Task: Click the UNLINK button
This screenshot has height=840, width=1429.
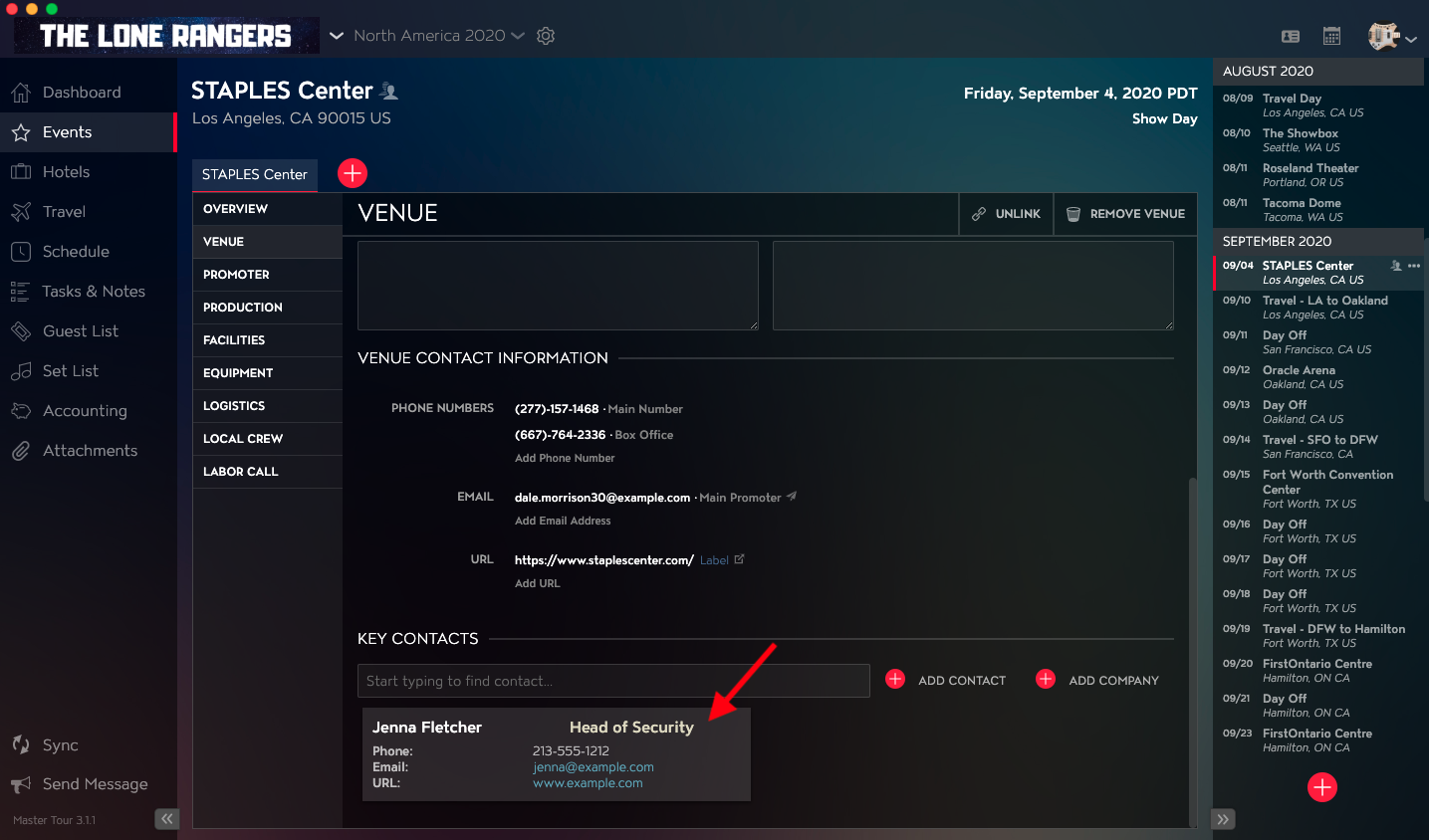Action: point(1006,214)
